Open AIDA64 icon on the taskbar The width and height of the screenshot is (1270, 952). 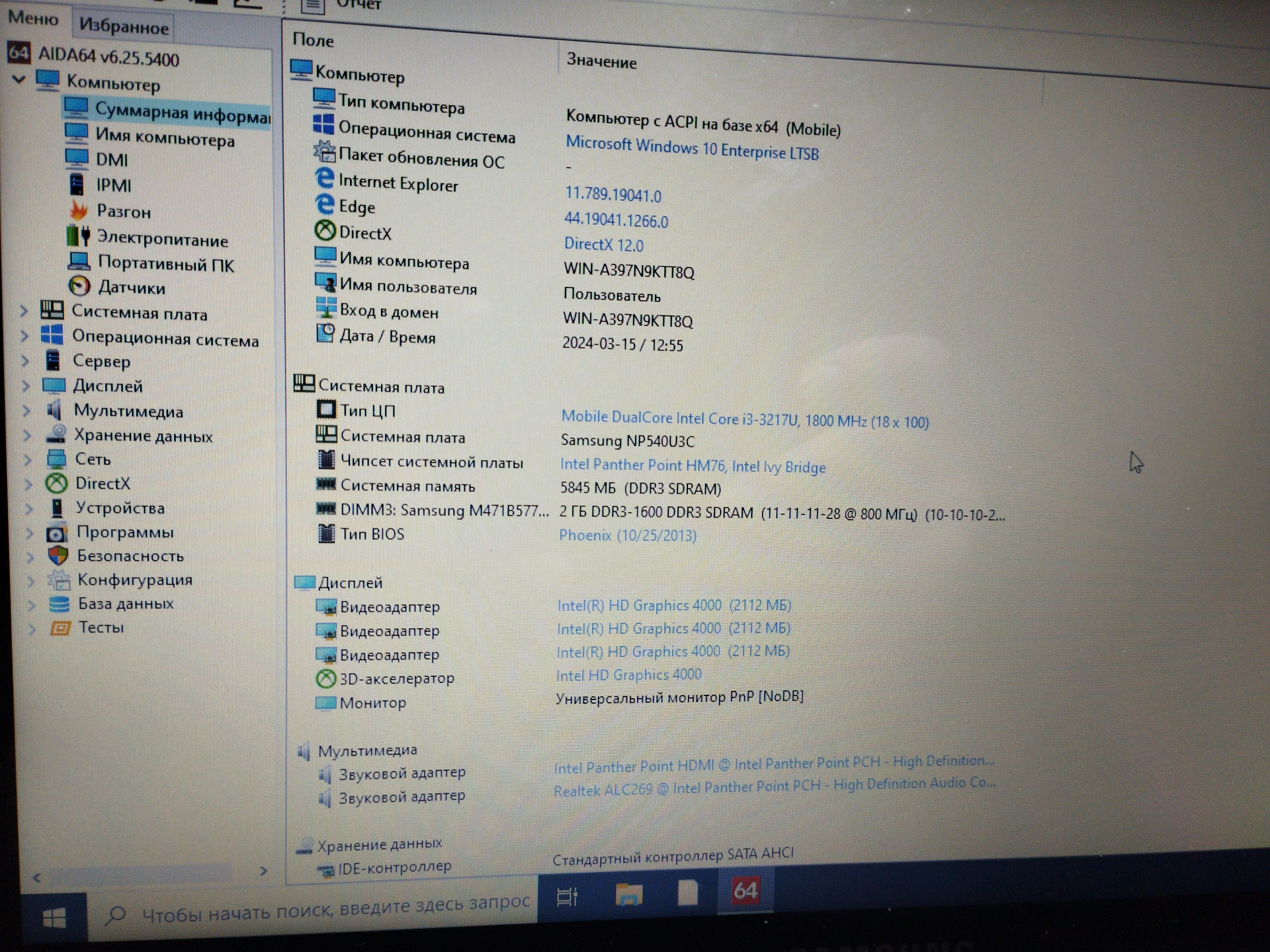[x=745, y=891]
